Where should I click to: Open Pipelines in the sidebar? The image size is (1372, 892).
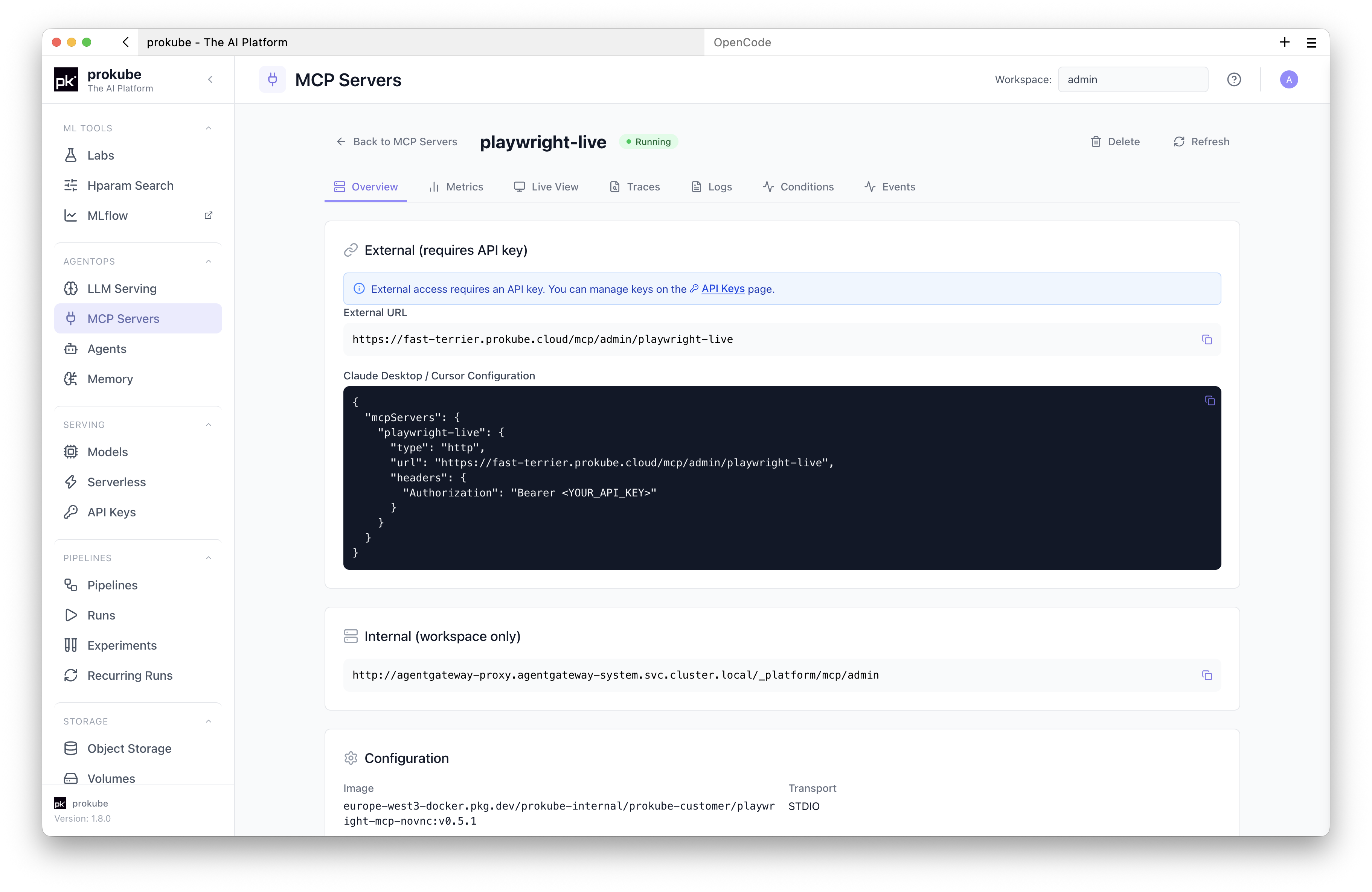click(138, 585)
